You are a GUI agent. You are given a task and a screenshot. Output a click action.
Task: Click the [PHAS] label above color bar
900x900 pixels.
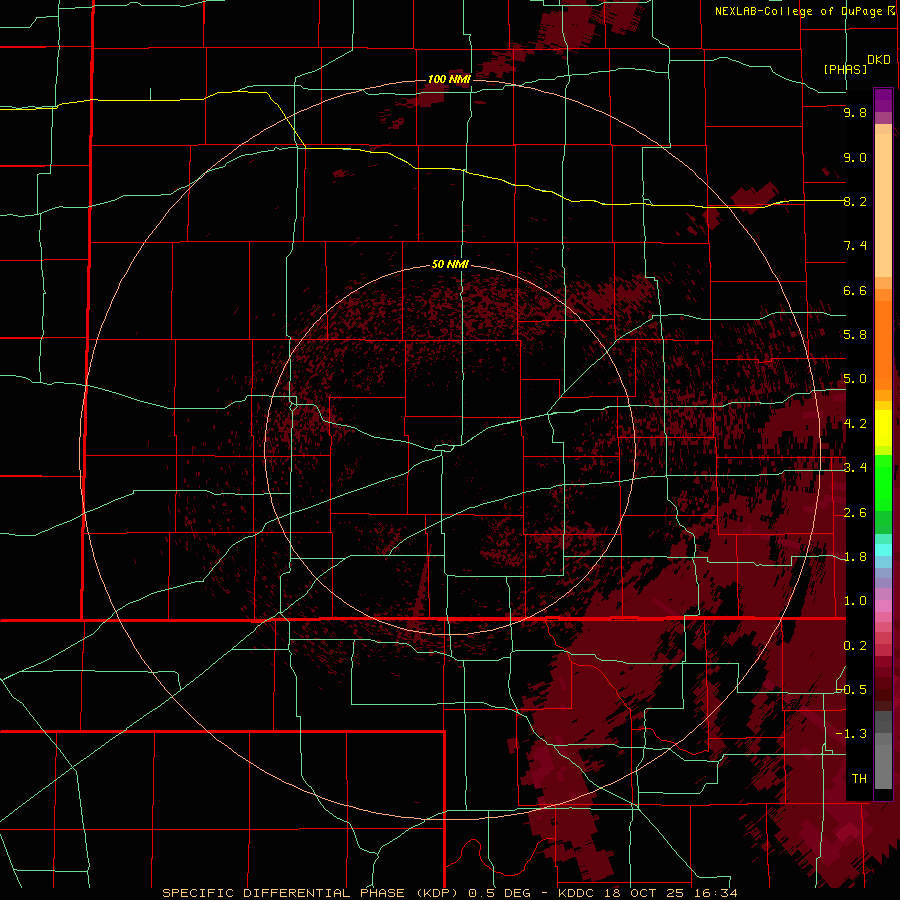tap(845, 70)
